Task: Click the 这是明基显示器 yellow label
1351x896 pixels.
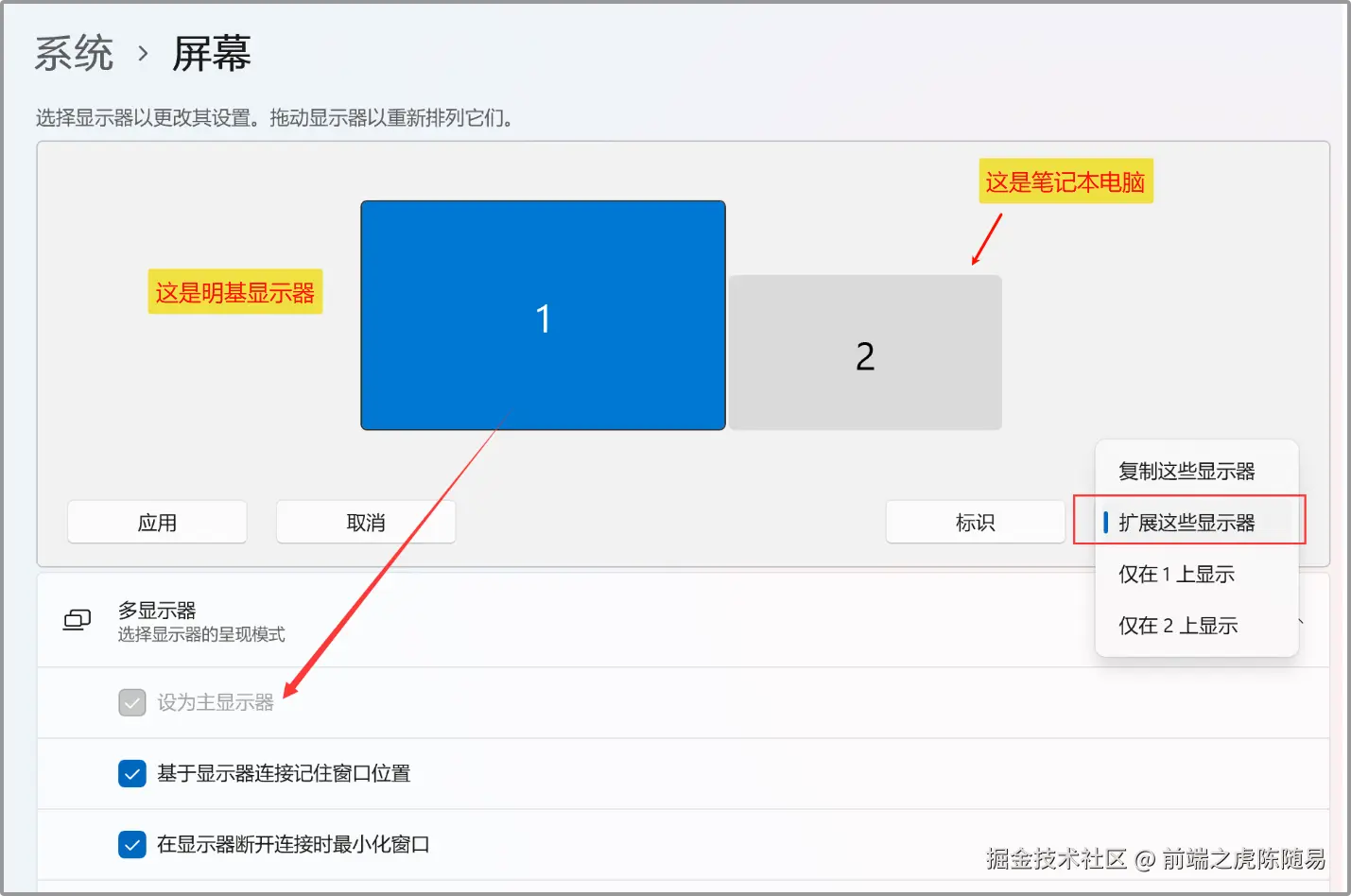Action: 235,292
